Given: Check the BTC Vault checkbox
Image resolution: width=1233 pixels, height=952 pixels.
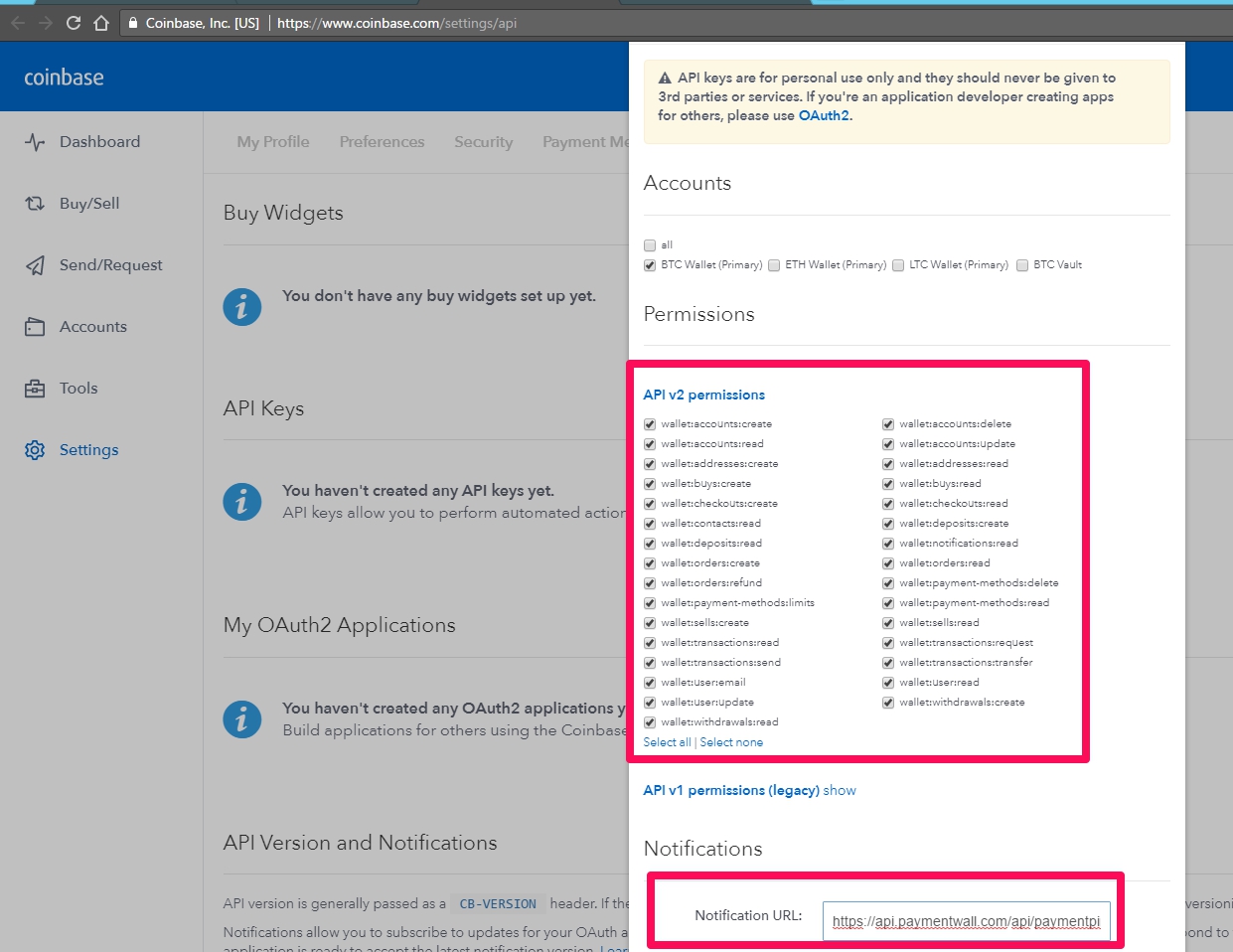Looking at the screenshot, I should pyautogui.click(x=1022, y=265).
